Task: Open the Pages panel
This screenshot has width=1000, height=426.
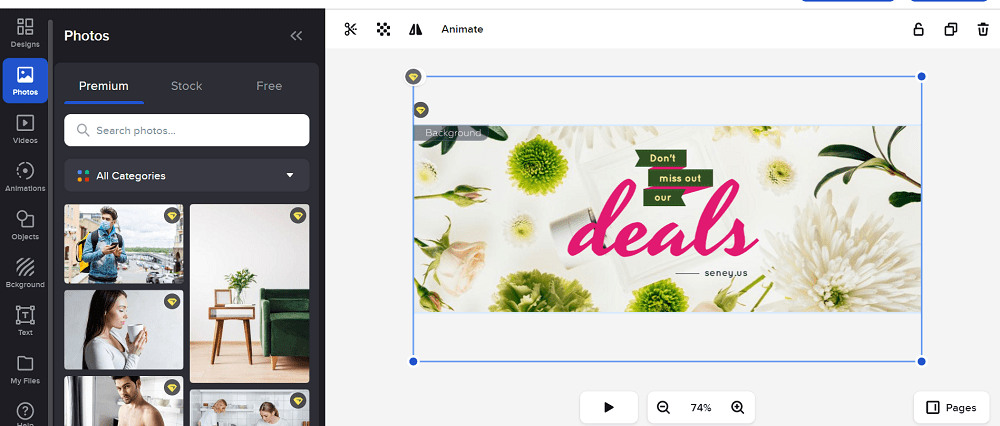Action: click(952, 408)
